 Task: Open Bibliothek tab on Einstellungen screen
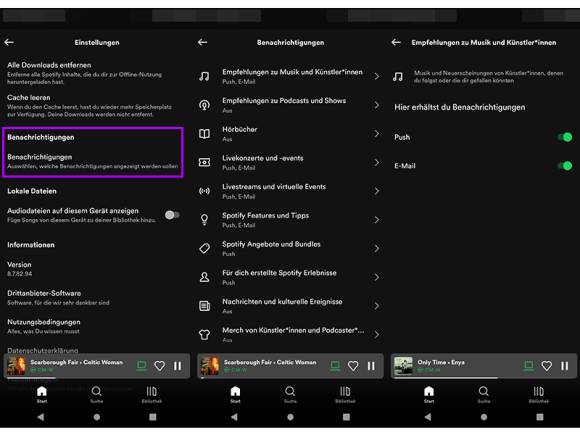[x=152, y=395]
